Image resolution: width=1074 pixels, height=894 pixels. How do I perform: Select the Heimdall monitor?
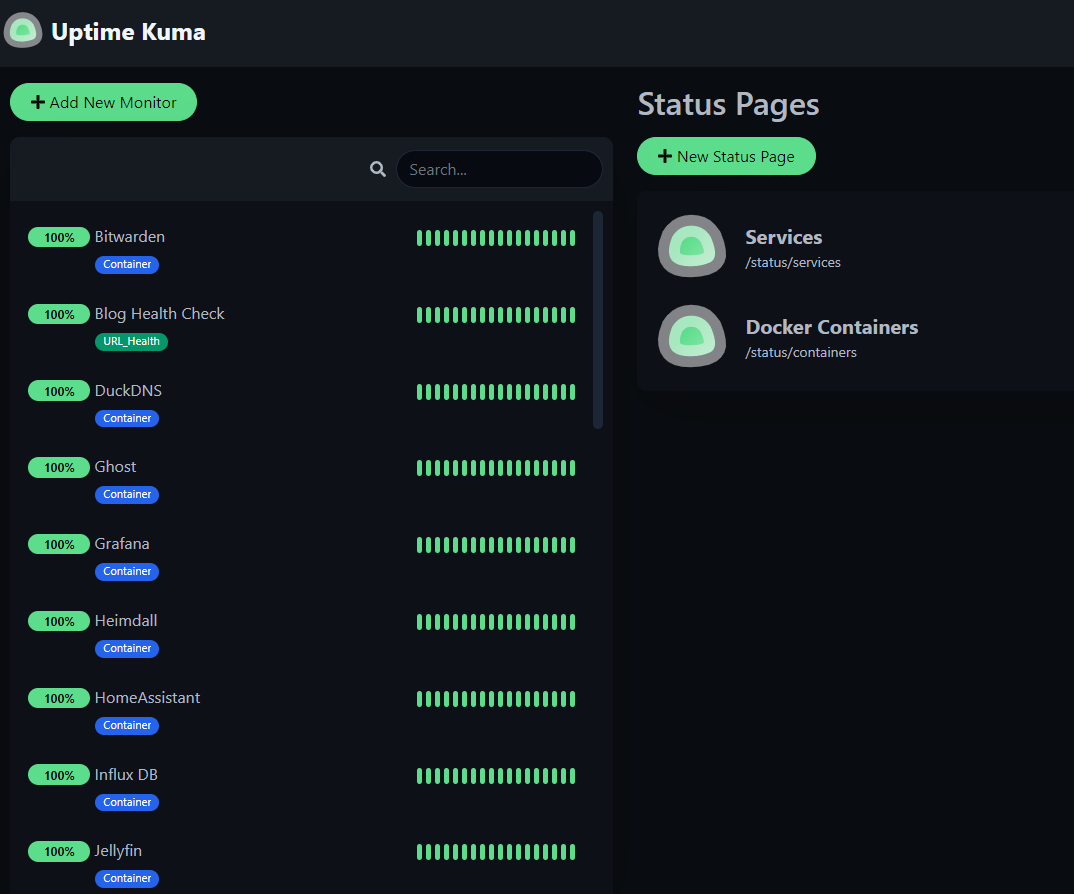(301, 634)
